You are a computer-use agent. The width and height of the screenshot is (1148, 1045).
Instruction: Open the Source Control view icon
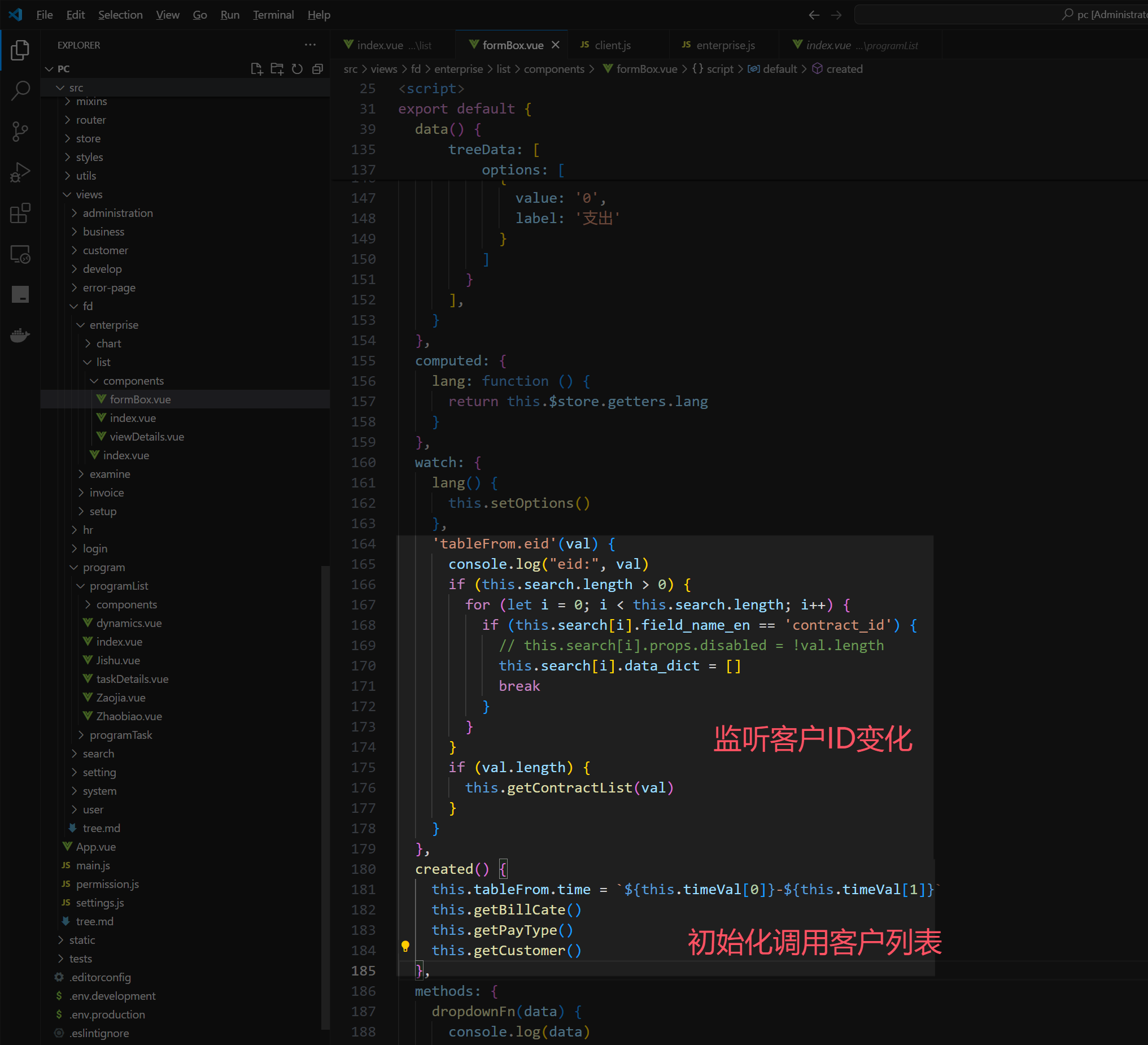point(20,132)
